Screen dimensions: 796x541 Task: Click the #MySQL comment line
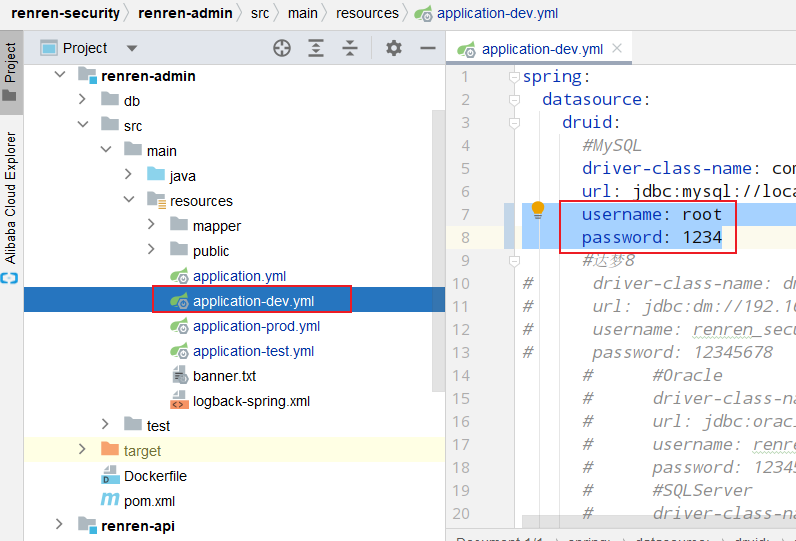click(x=612, y=146)
